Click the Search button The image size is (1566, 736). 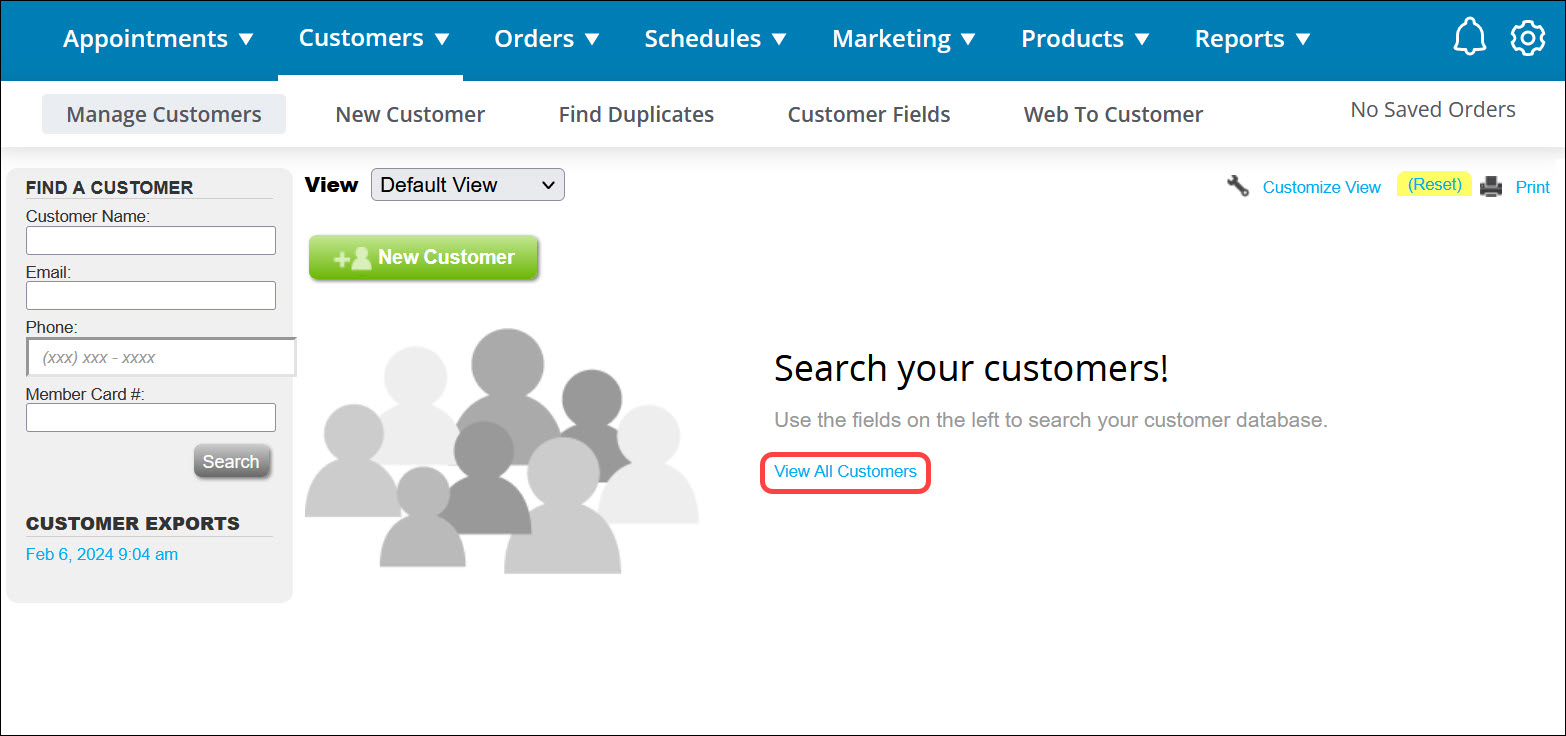coord(232,461)
